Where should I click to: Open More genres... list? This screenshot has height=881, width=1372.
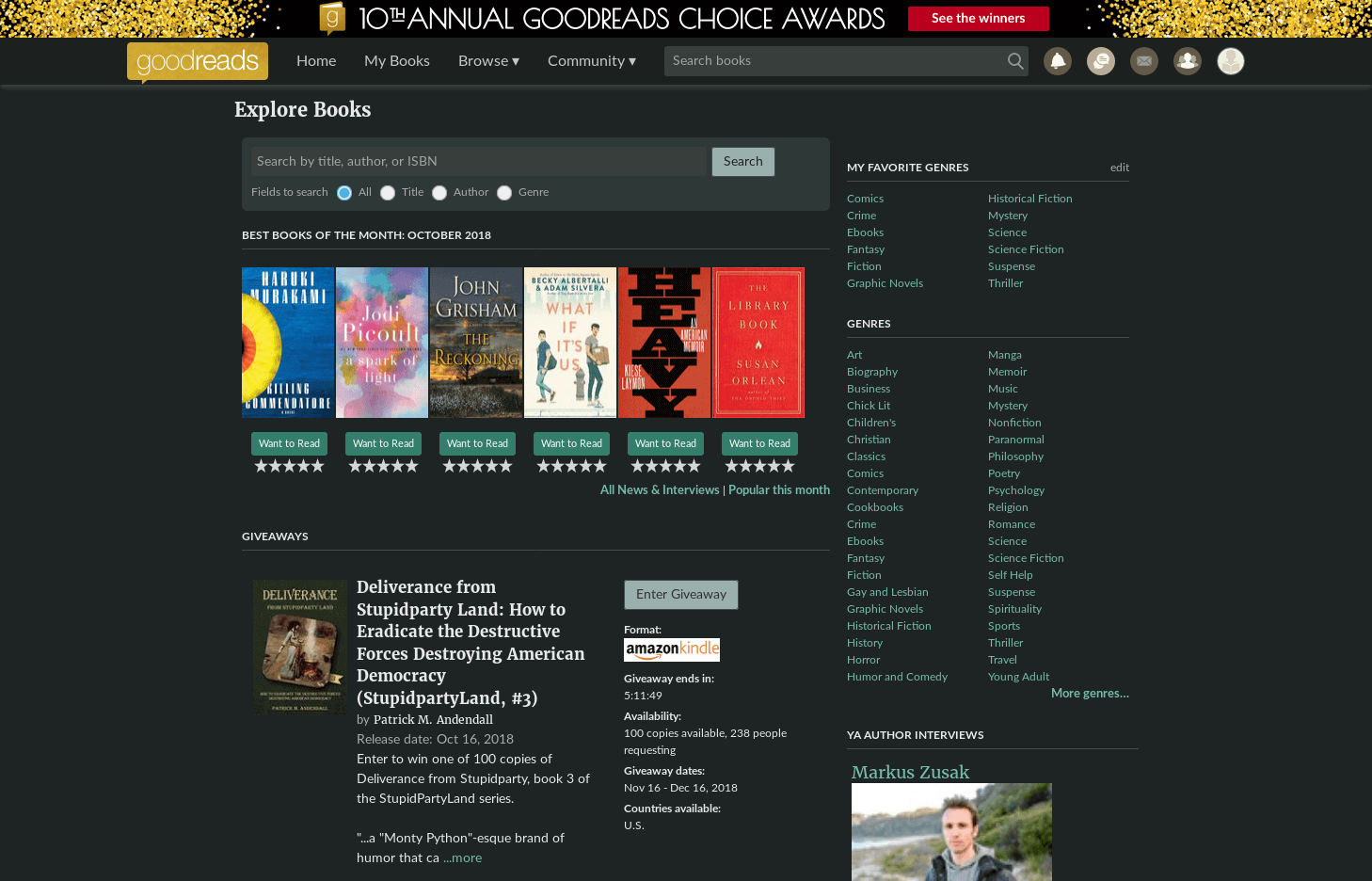(x=1090, y=694)
